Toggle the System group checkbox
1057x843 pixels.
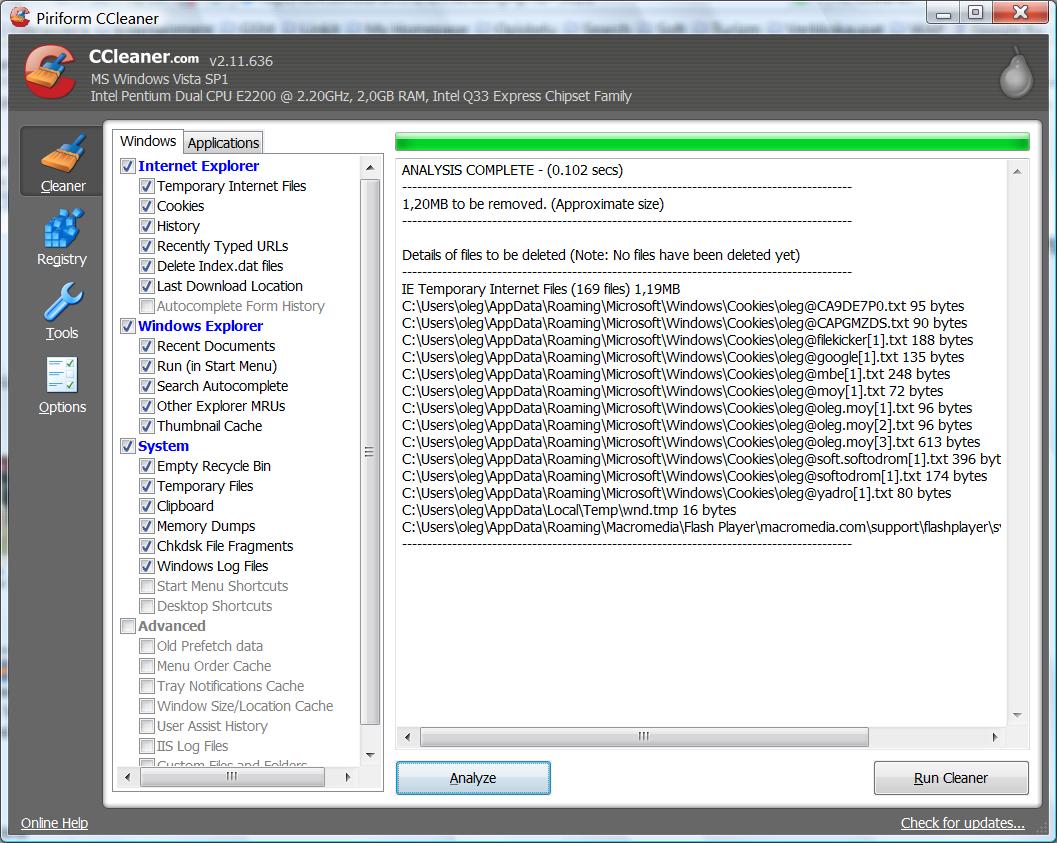[127, 446]
